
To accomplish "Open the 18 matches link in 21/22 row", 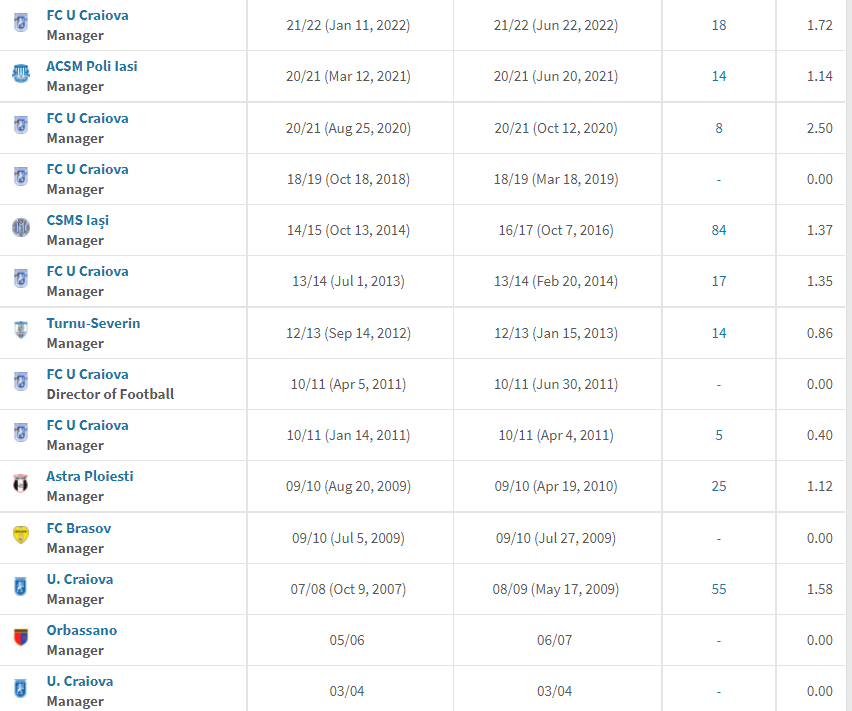I will click(719, 26).
